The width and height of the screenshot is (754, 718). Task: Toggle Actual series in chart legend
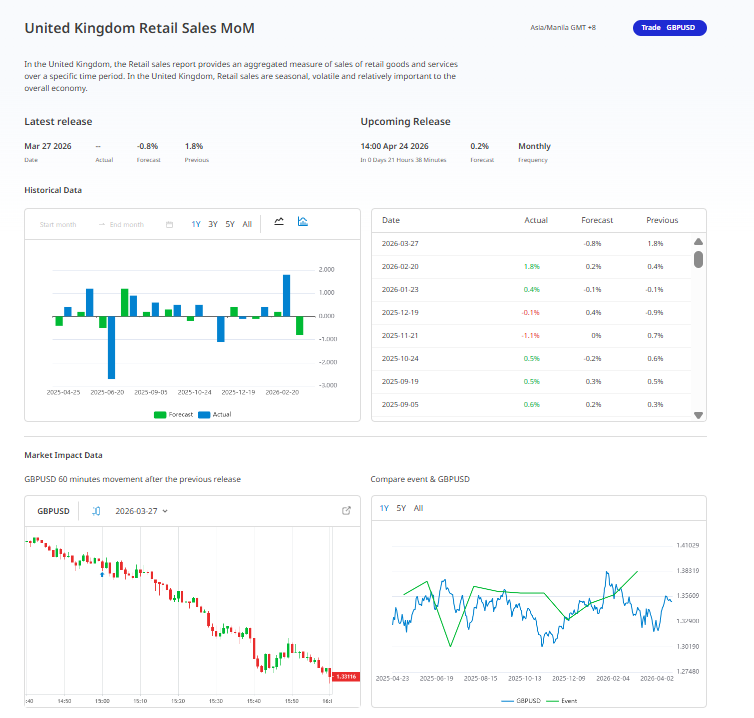tap(215, 415)
